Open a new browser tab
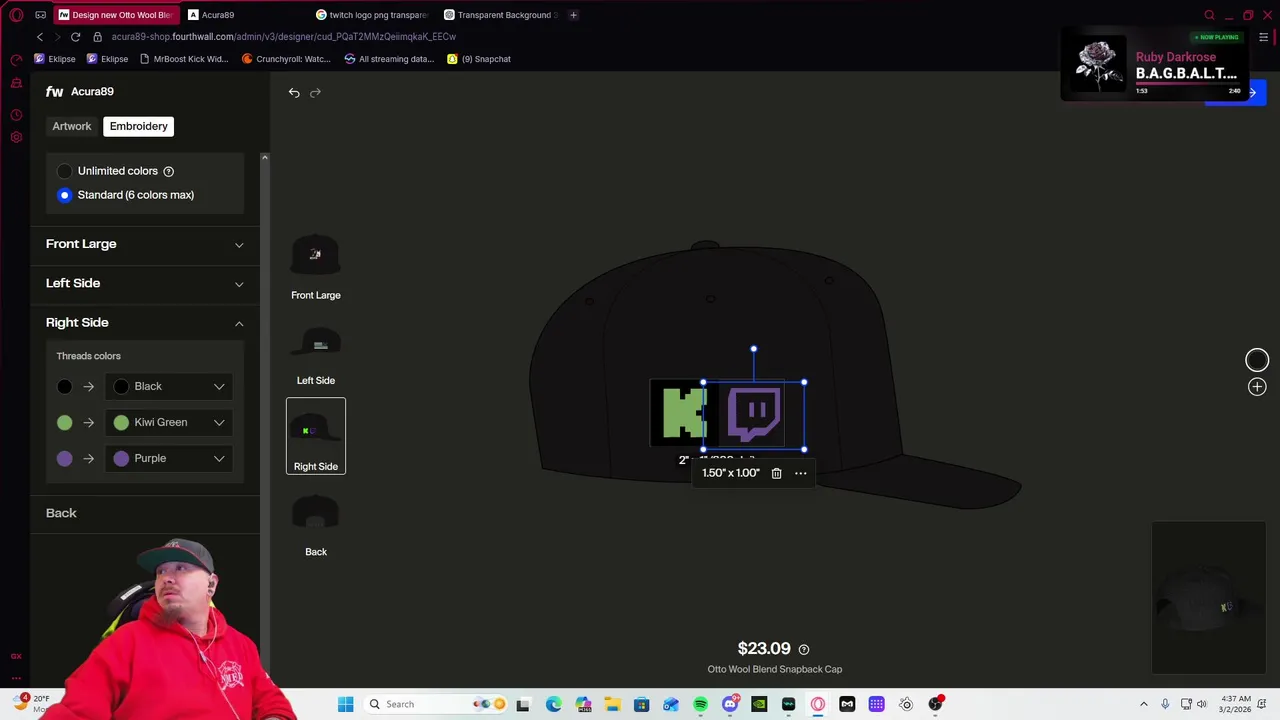This screenshot has height=720, width=1280. 573,15
